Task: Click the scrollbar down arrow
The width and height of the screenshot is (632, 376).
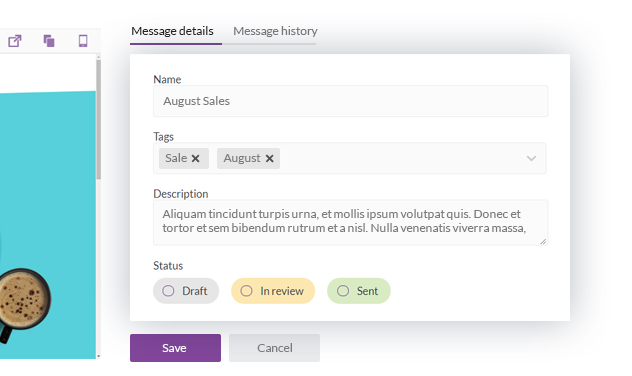Action: coord(98,356)
